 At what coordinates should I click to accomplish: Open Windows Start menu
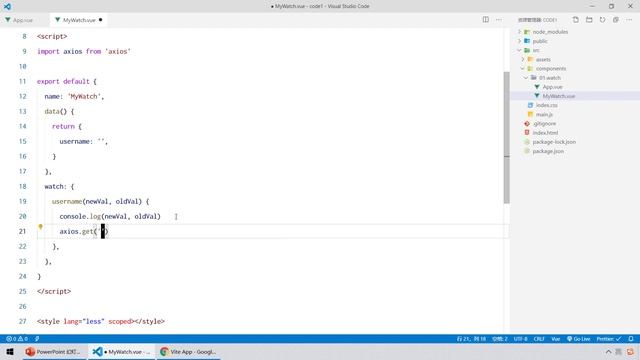tap(10, 351)
